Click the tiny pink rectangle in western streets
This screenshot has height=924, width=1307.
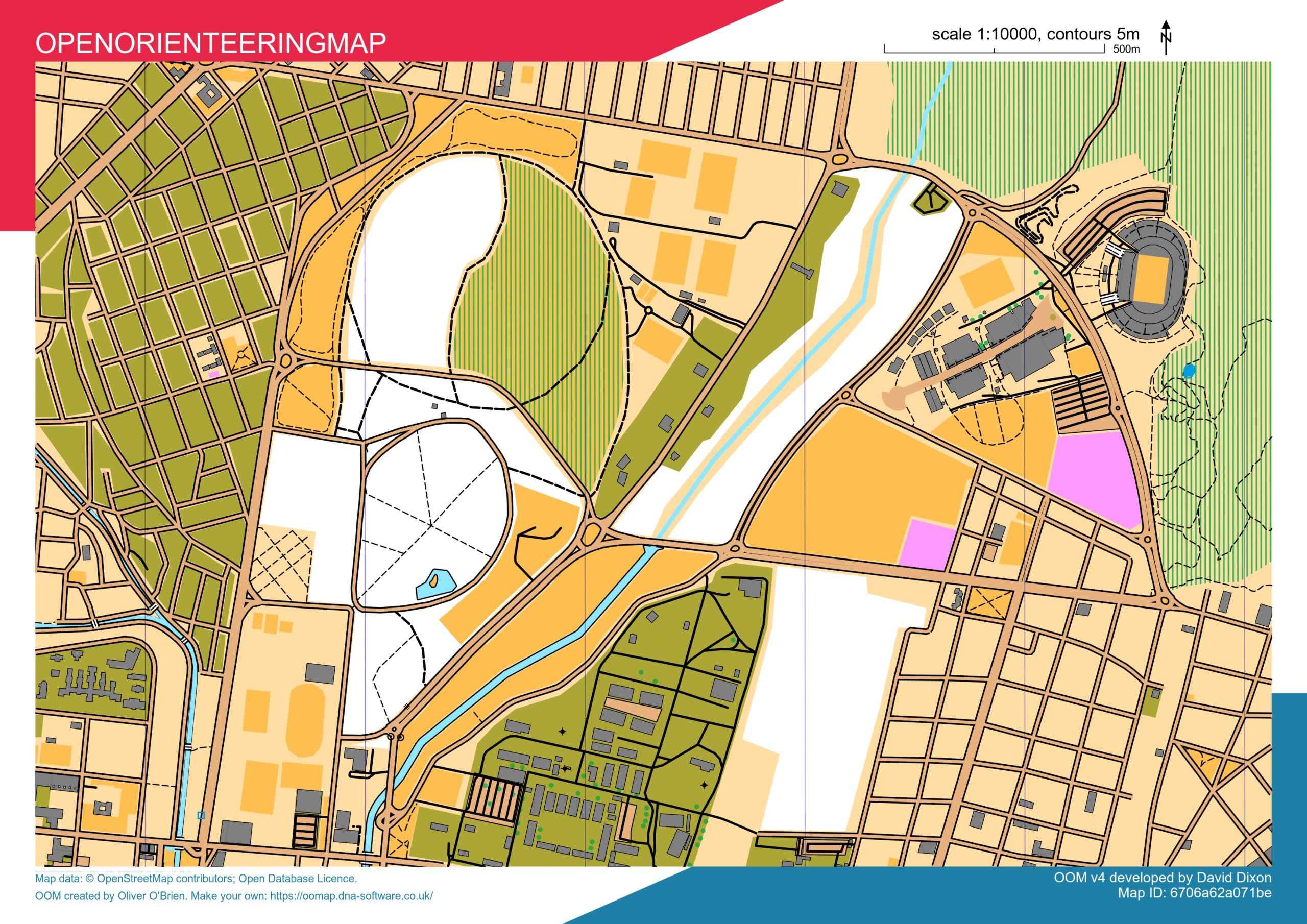[x=214, y=374]
